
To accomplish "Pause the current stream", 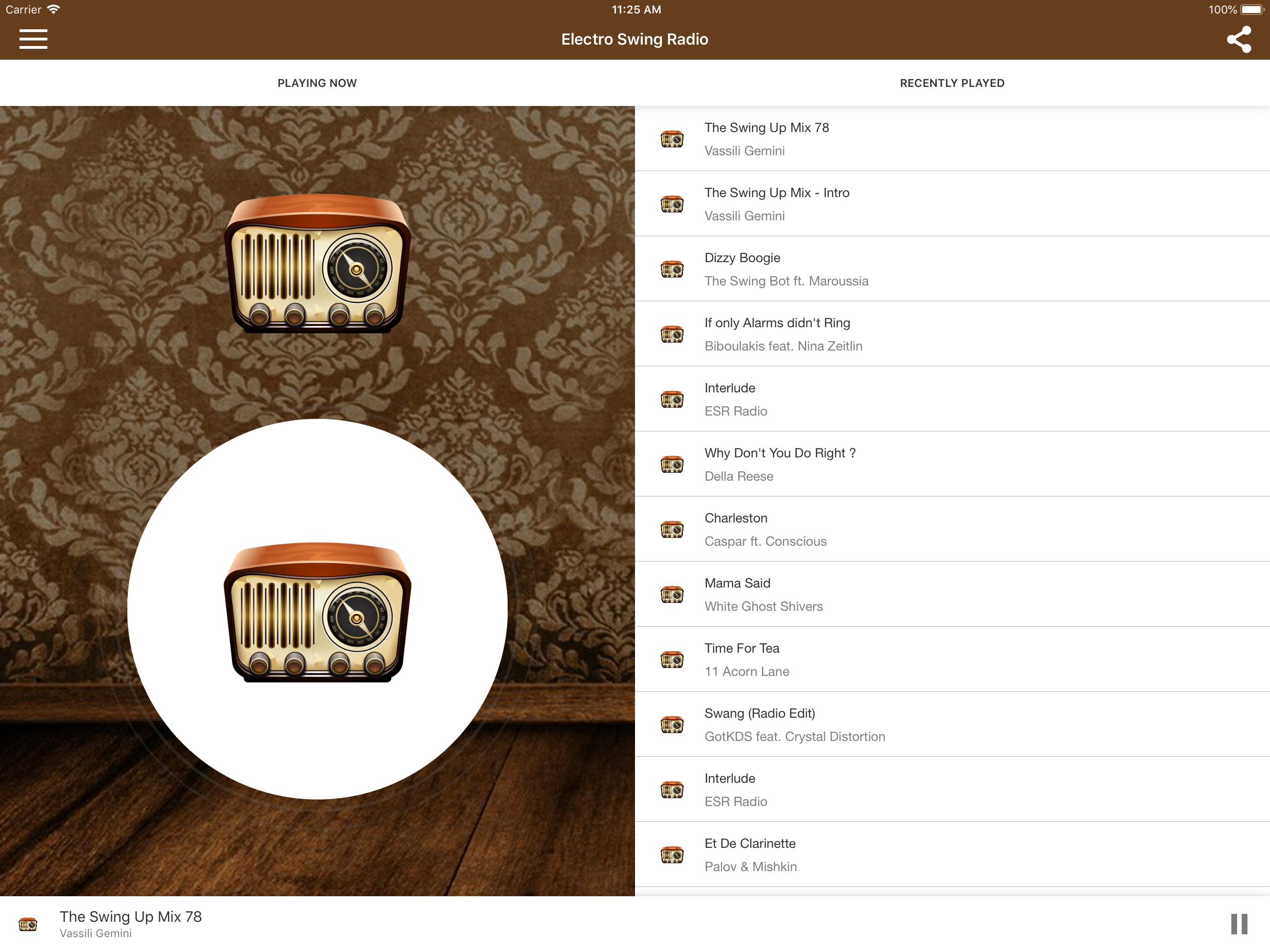I will click(x=1238, y=924).
